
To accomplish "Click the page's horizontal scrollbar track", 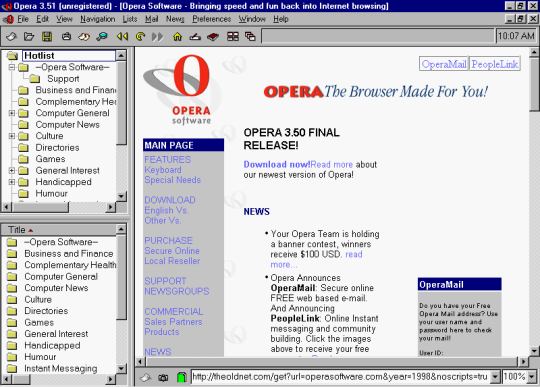I will (x=331, y=362).
